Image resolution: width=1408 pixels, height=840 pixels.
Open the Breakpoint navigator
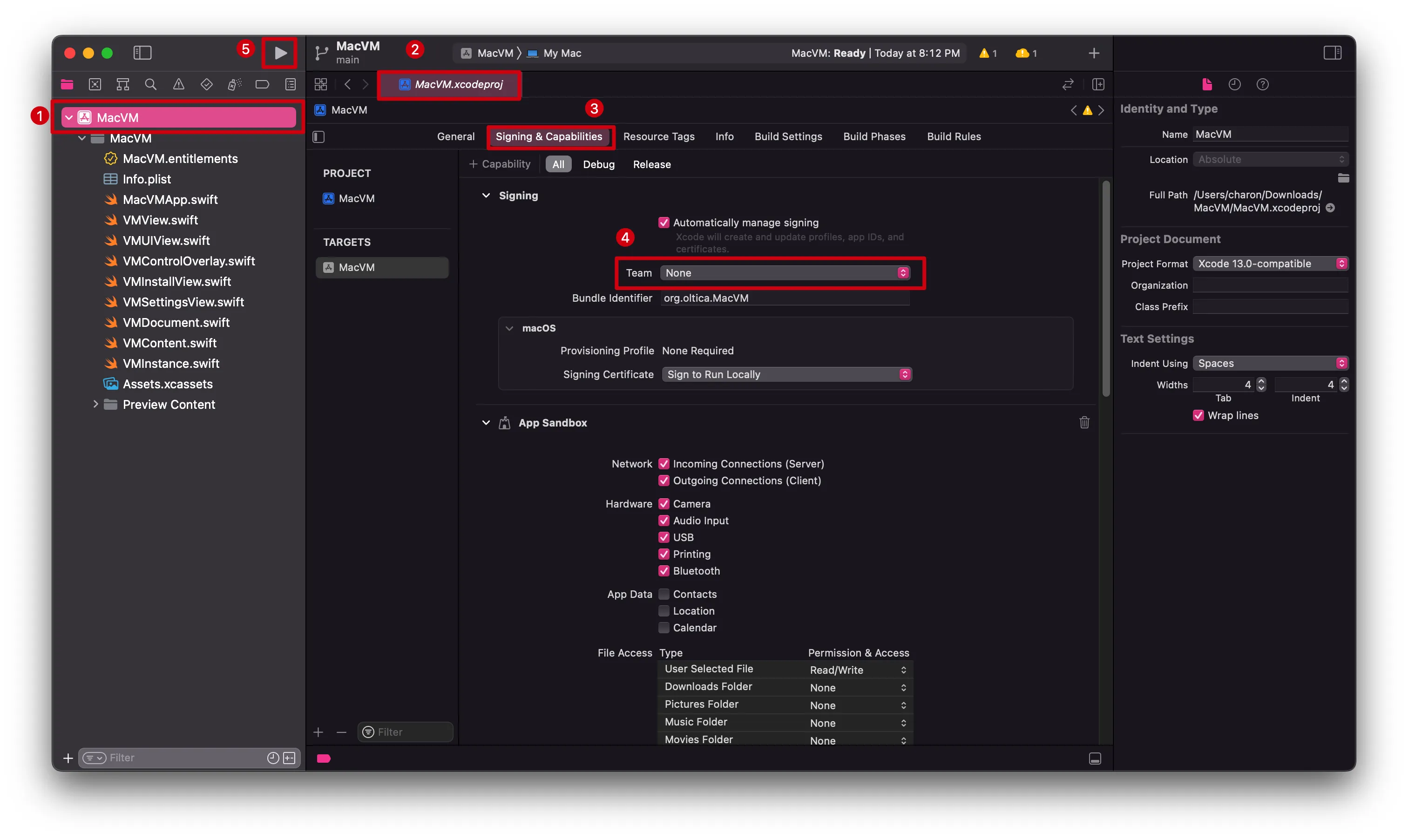click(262, 84)
